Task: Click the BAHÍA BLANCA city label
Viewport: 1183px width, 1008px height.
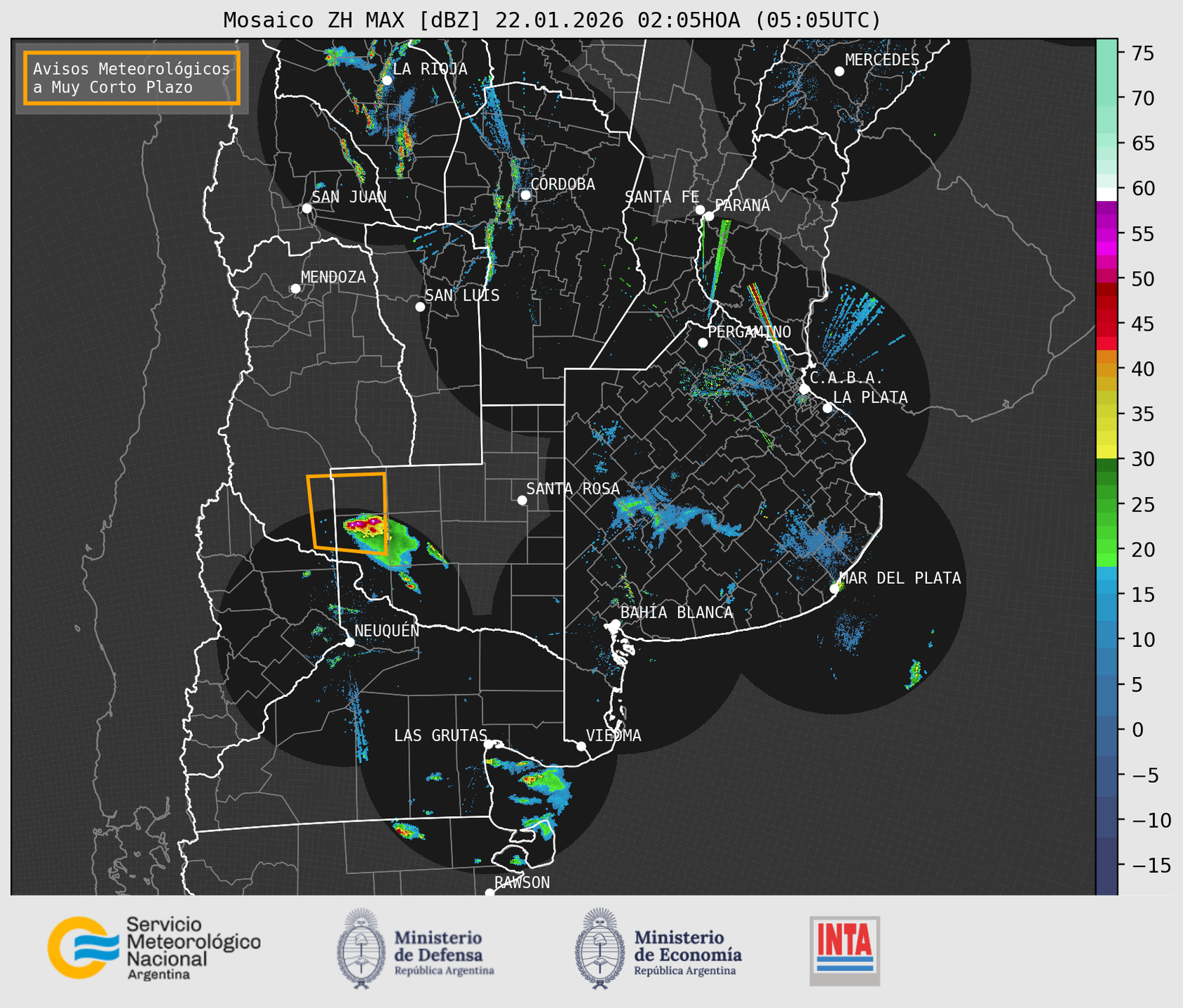Action: pyautogui.click(x=677, y=612)
